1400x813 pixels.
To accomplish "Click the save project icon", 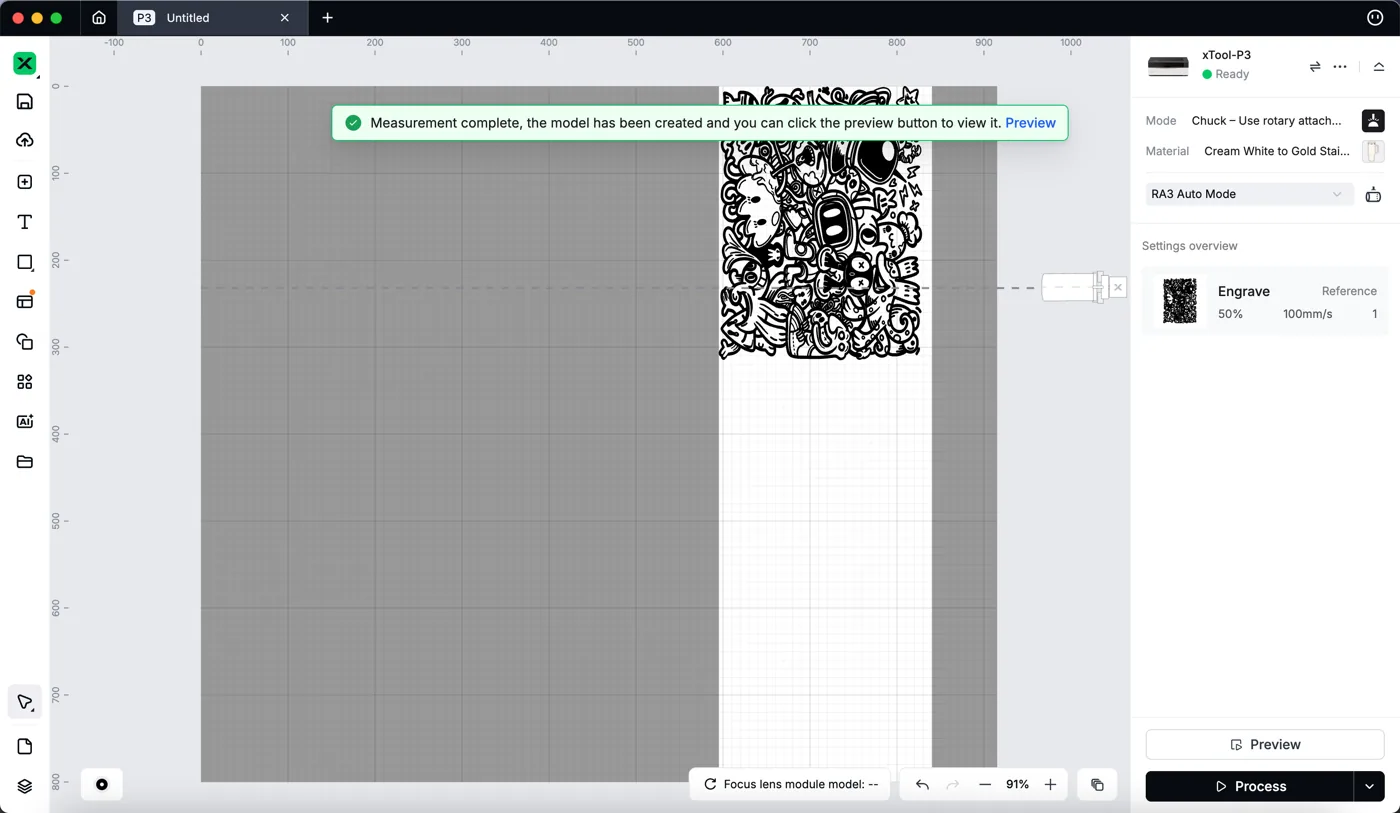I will [25, 101].
